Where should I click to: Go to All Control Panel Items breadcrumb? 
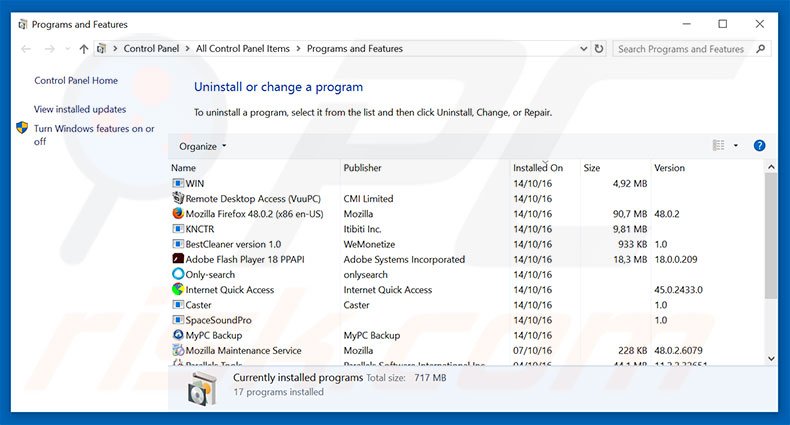tap(243, 49)
